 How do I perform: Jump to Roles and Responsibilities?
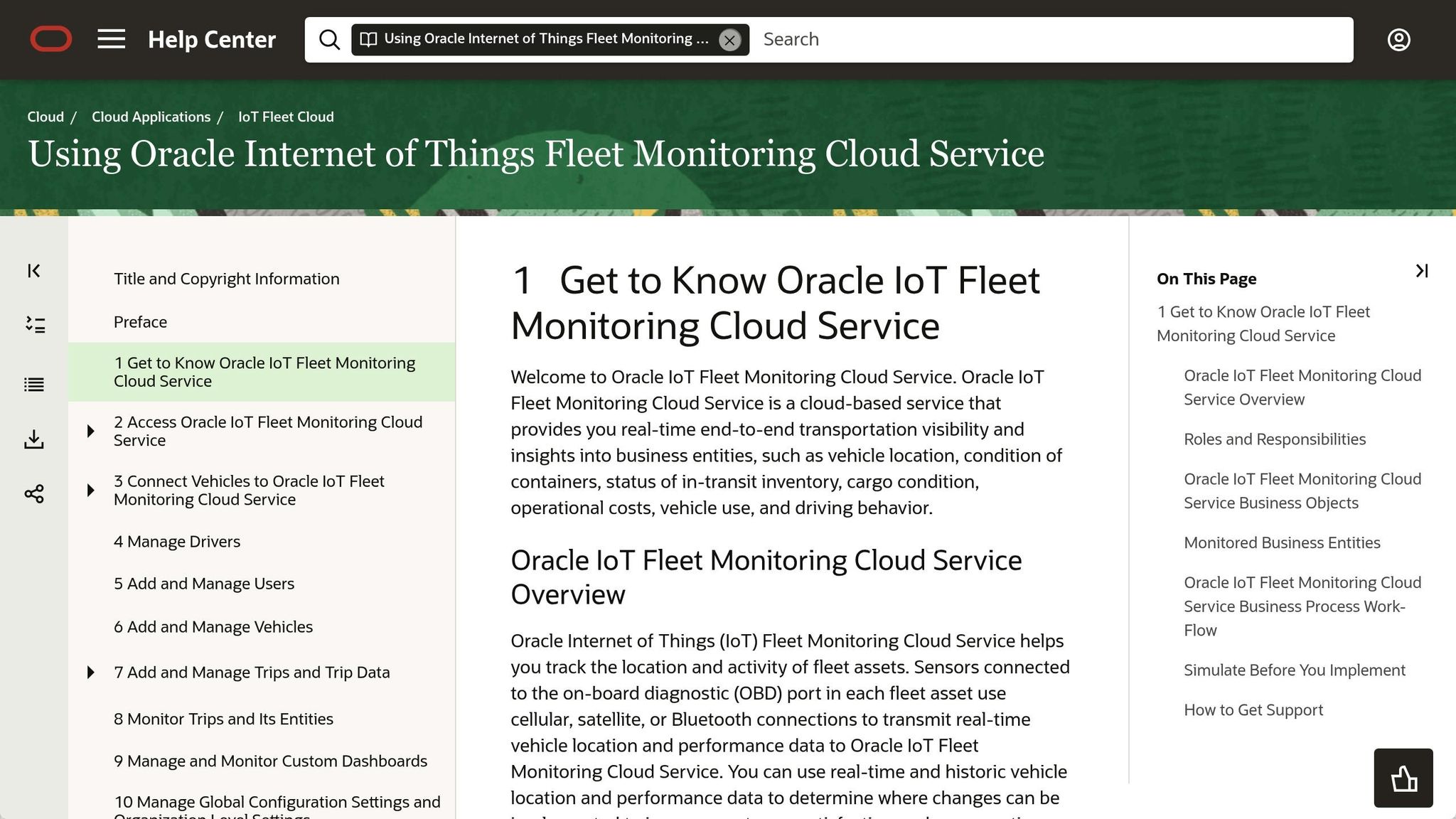tap(1275, 439)
